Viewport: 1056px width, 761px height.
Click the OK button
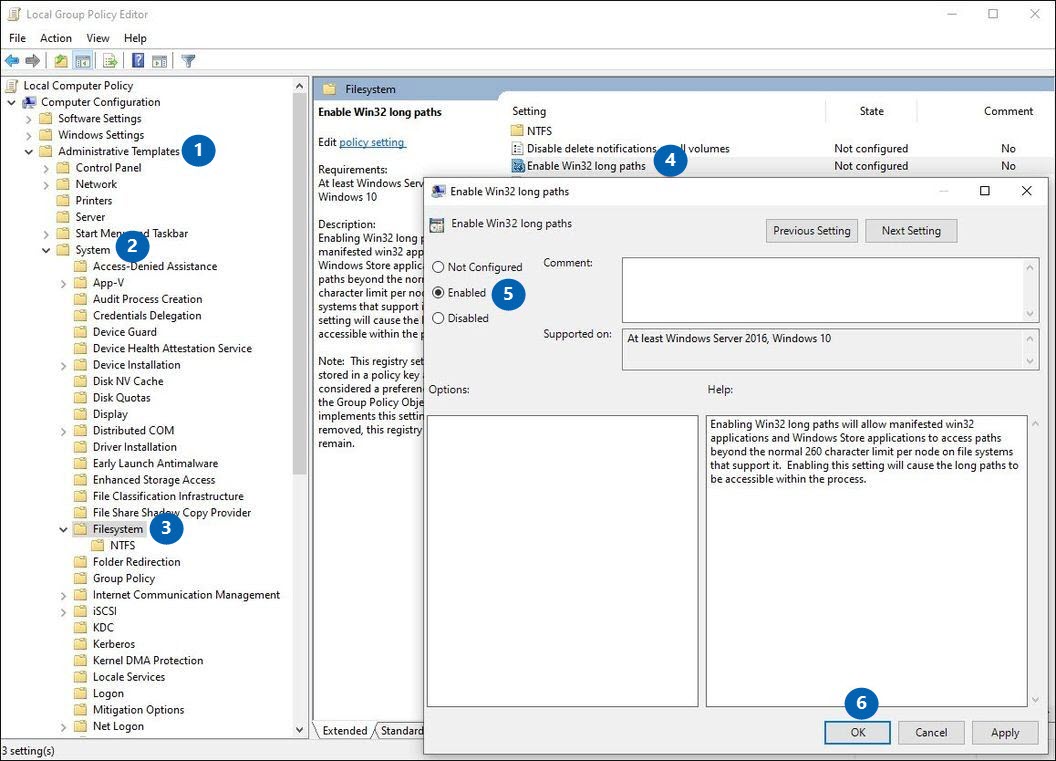coord(857,733)
